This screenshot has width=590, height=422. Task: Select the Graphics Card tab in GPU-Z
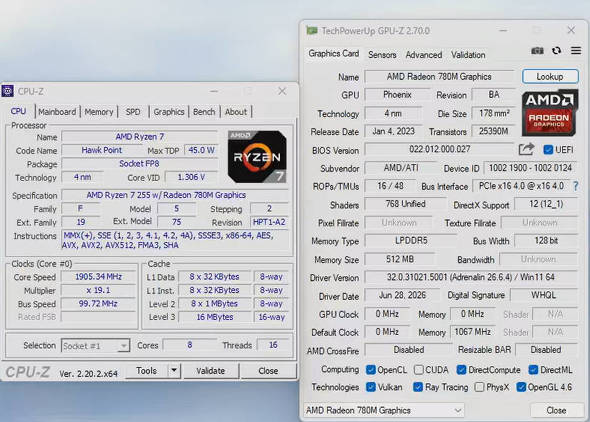[x=334, y=53]
